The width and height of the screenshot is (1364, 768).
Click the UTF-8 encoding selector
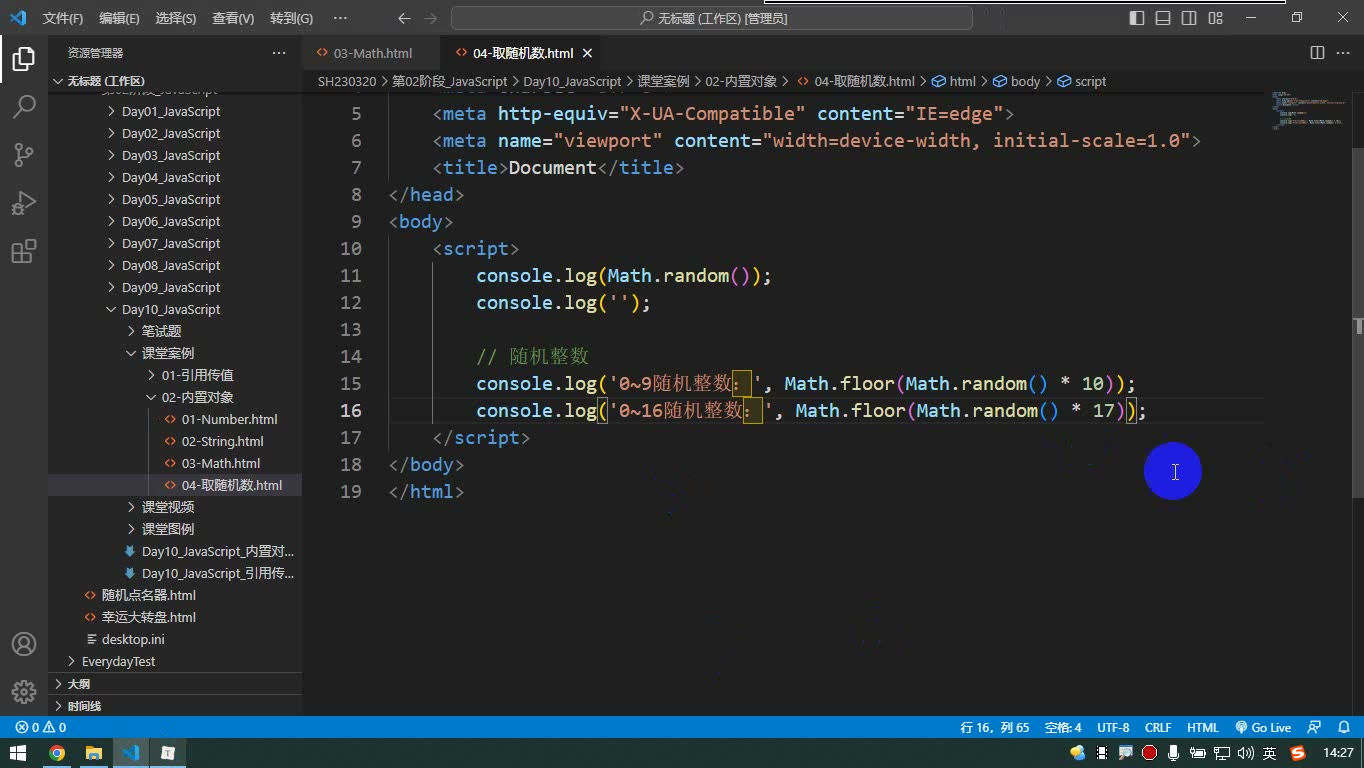pyautogui.click(x=1113, y=728)
